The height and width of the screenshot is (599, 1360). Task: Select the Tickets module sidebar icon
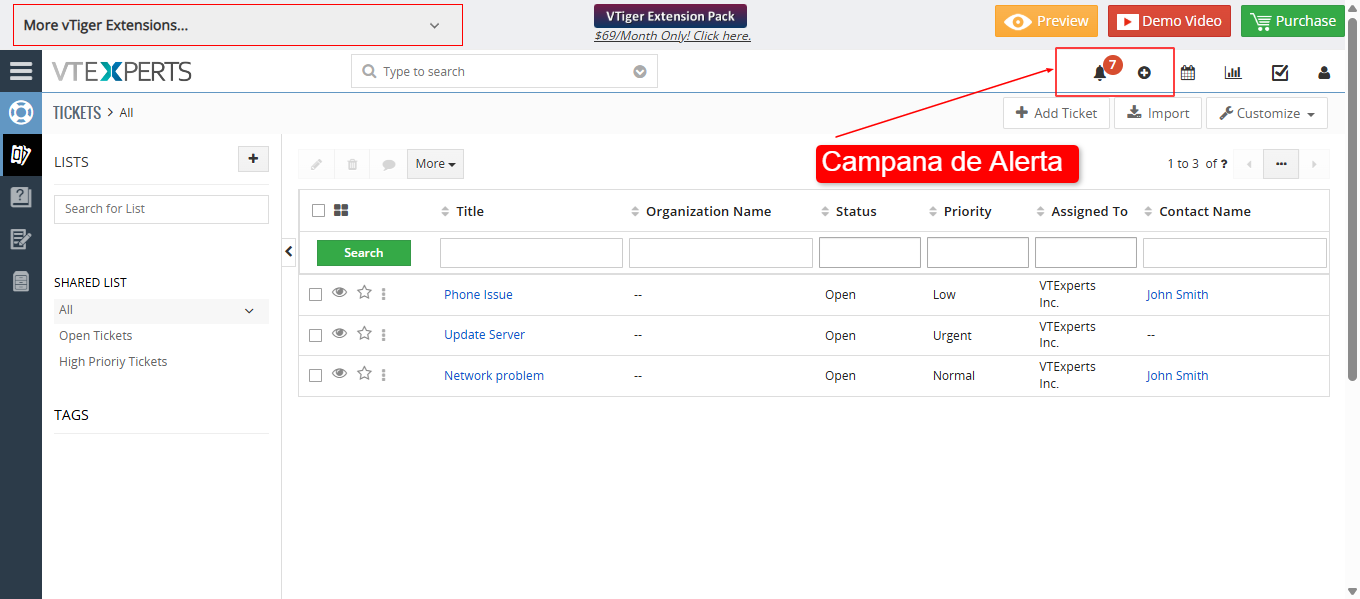point(21,155)
